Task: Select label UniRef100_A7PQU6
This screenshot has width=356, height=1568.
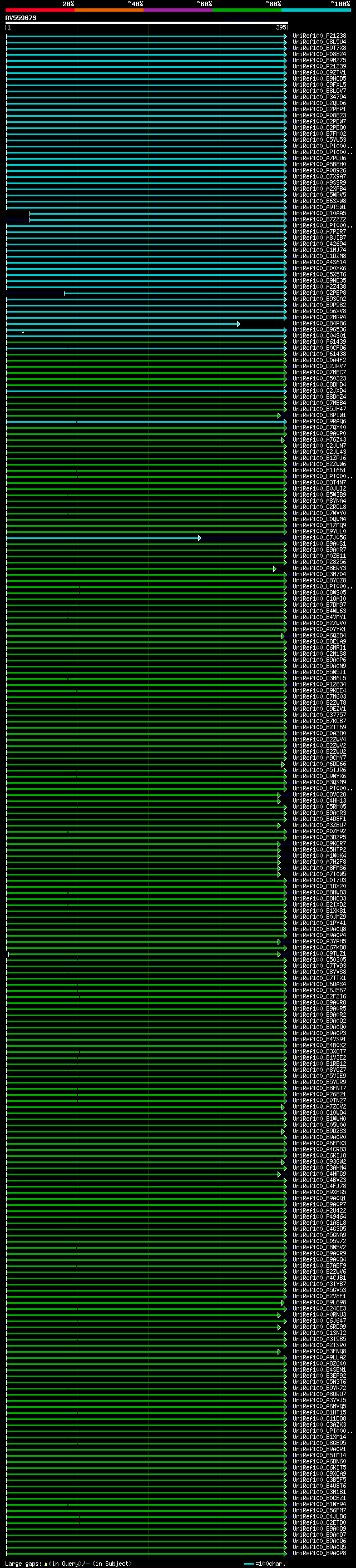Action: coord(319,159)
